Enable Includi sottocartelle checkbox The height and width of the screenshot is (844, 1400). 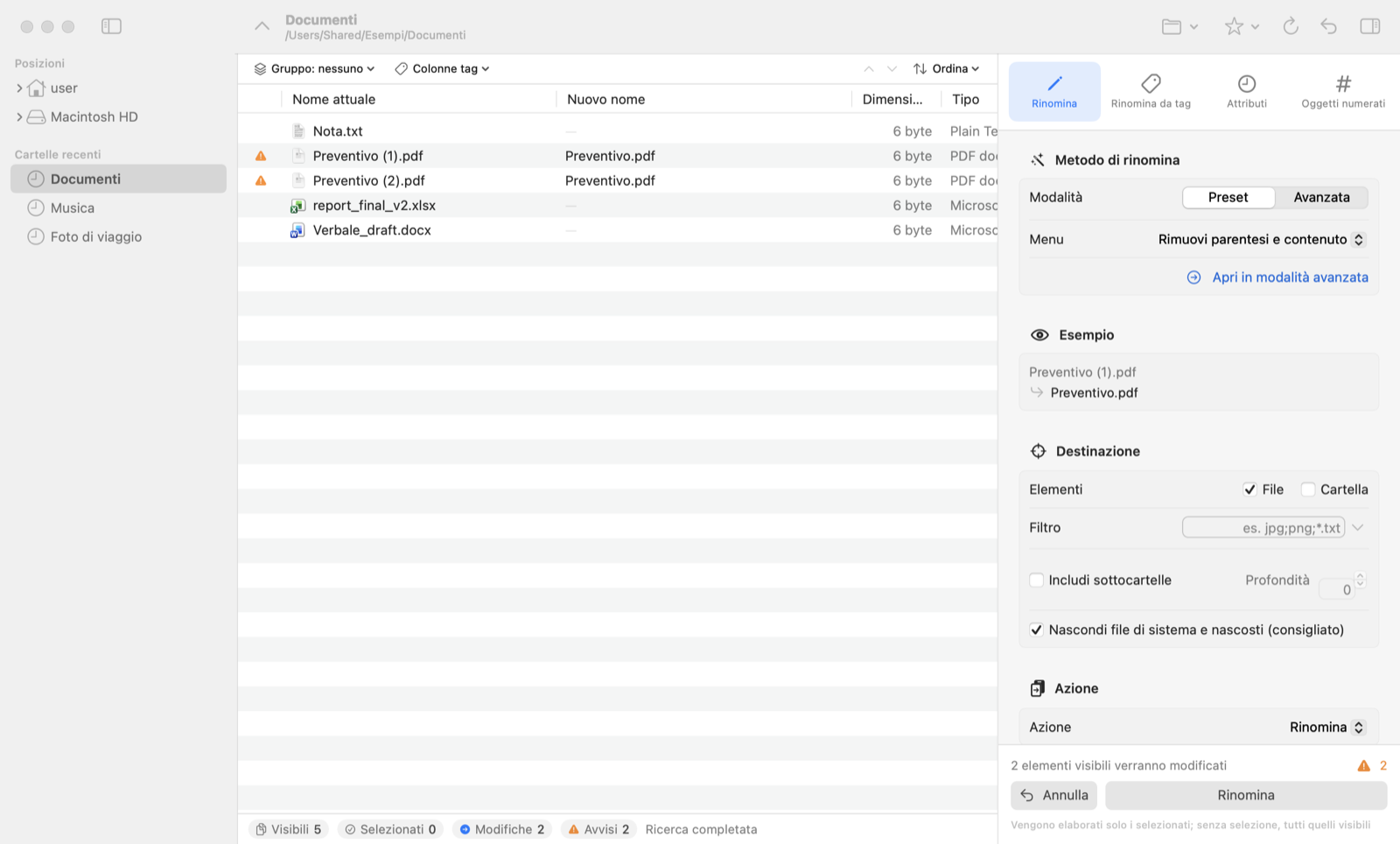[x=1036, y=580]
